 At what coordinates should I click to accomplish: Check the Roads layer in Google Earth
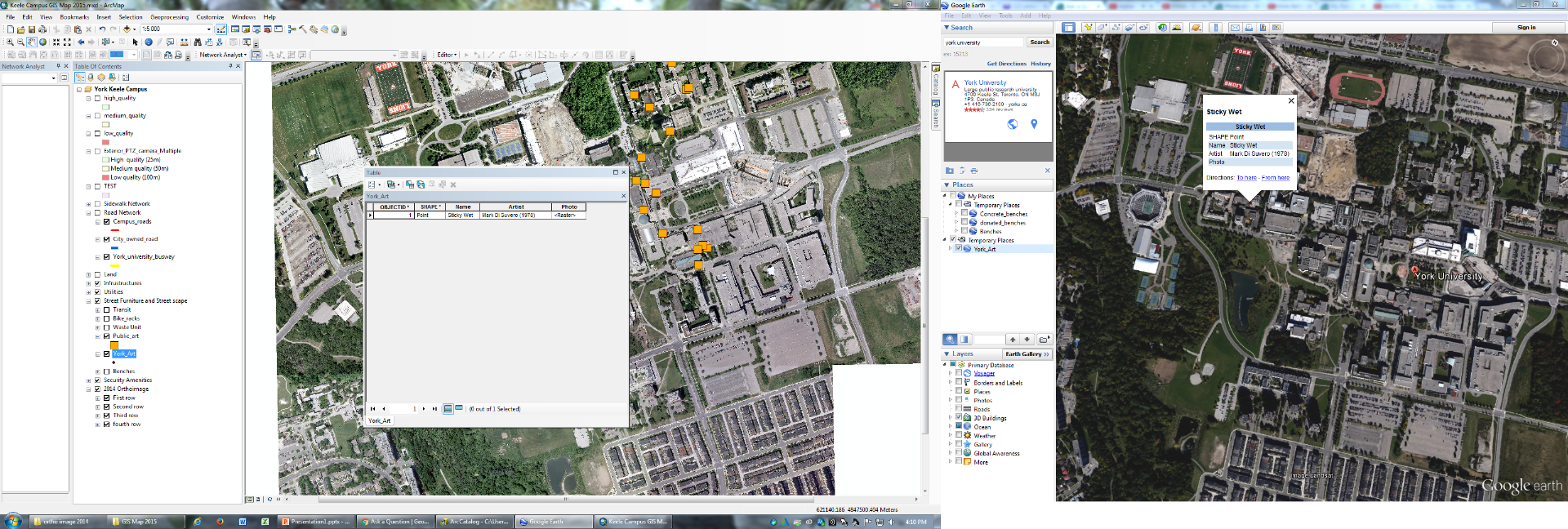pyautogui.click(x=959, y=408)
